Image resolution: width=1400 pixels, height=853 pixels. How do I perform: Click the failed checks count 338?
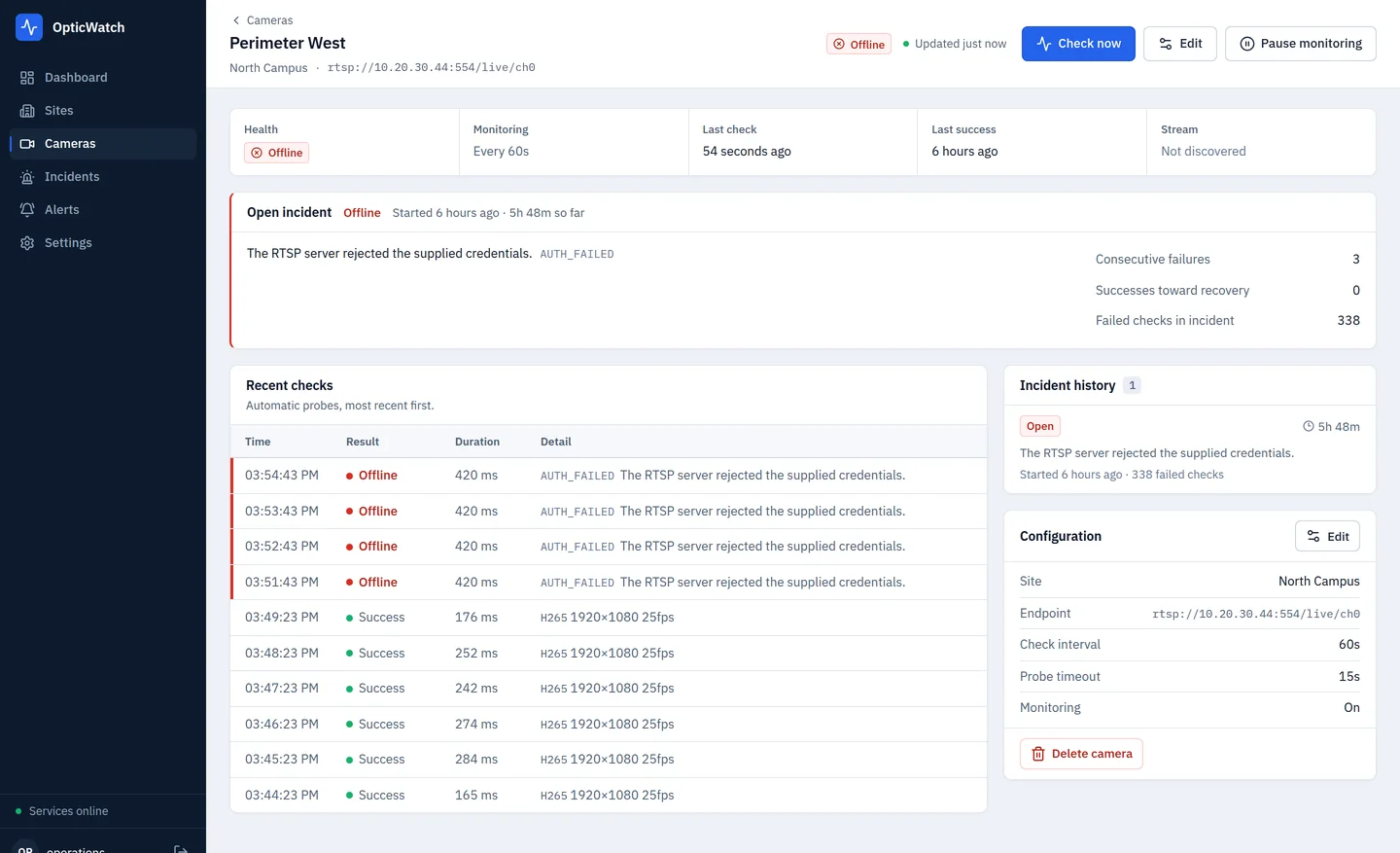click(x=1348, y=321)
